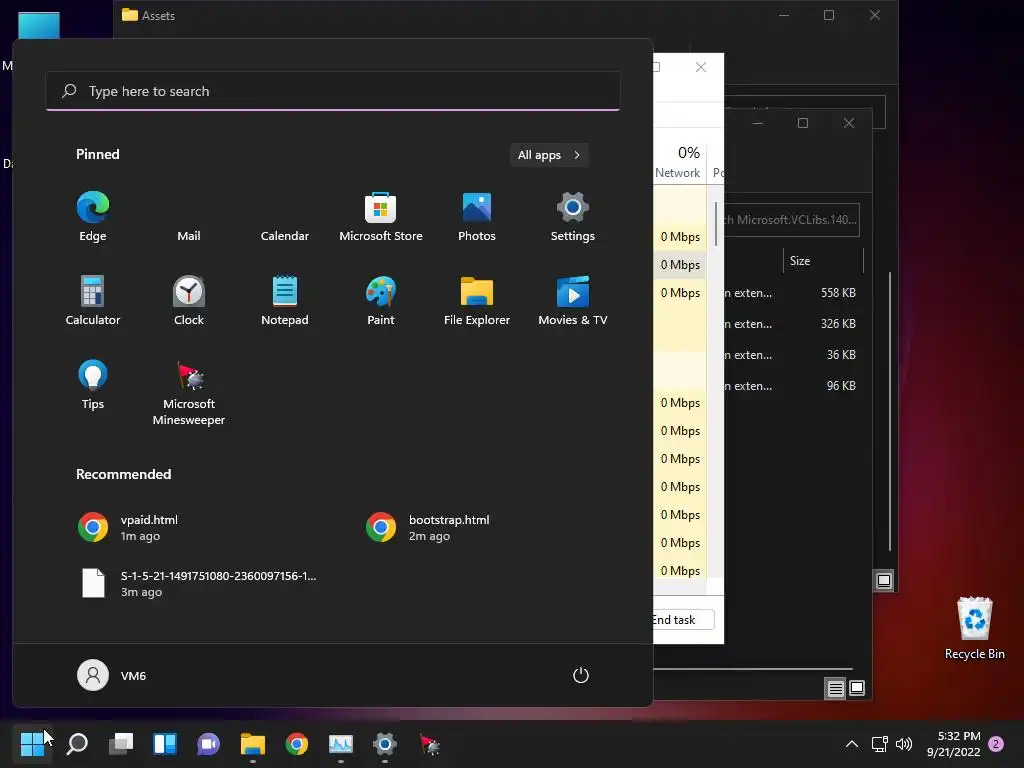1024x768 pixels.
Task: Open Edge from pinned apps
Action: [93, 217]
